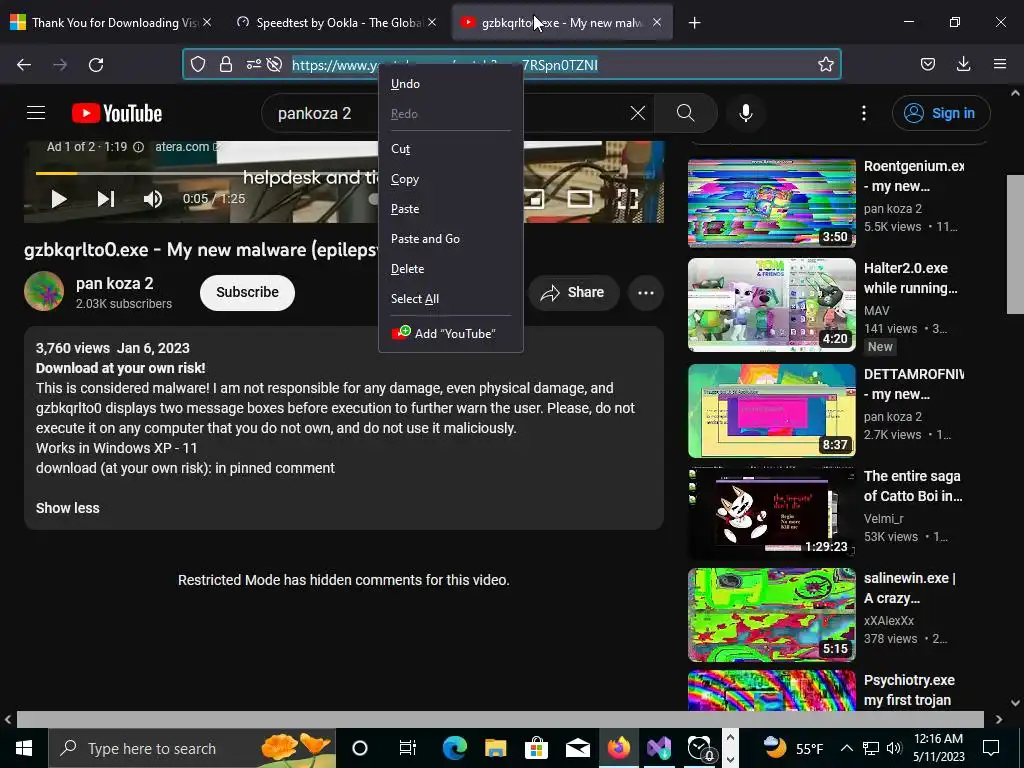Choose Delete in the context menu

(451, 269)
